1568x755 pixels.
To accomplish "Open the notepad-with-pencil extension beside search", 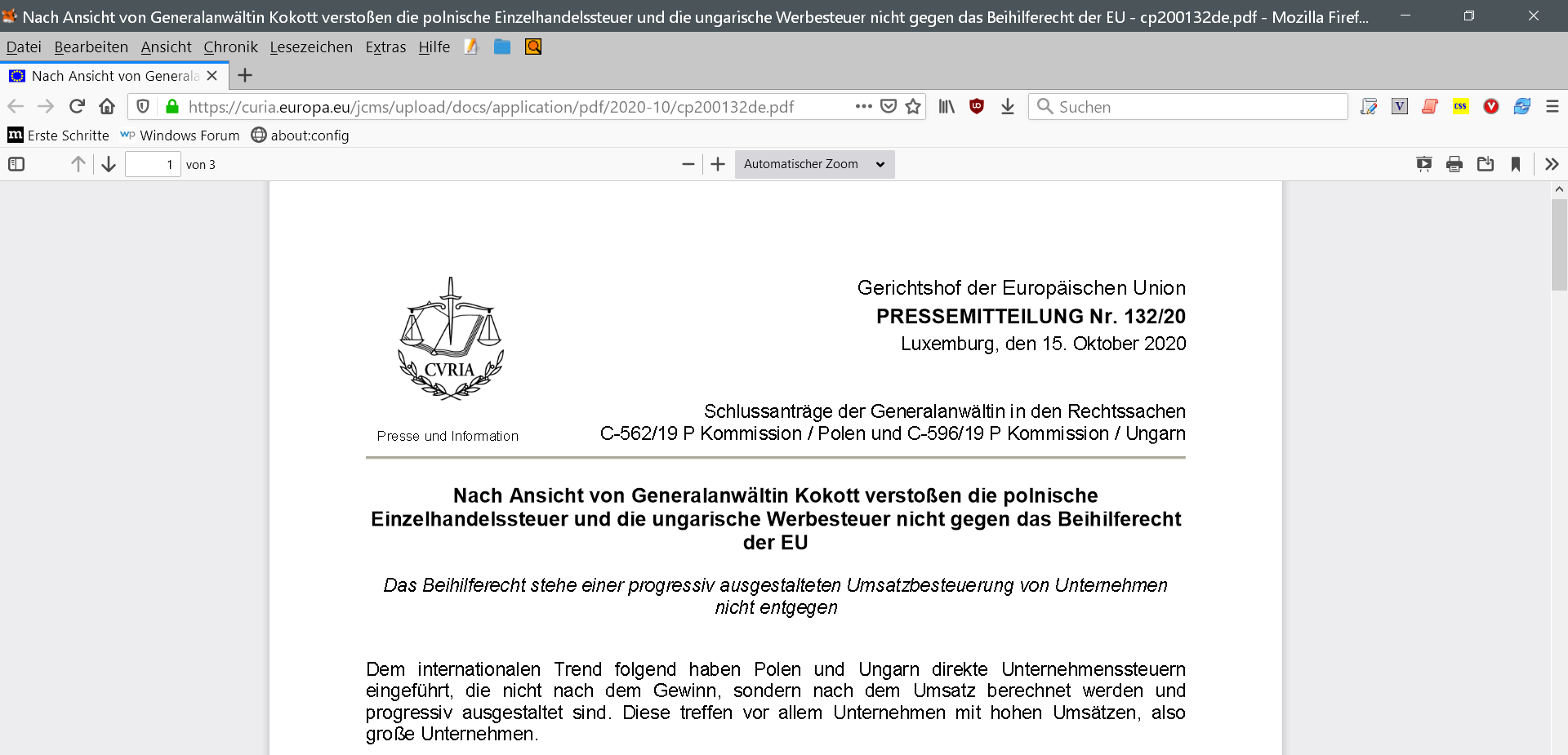I will coord(1369,106).
